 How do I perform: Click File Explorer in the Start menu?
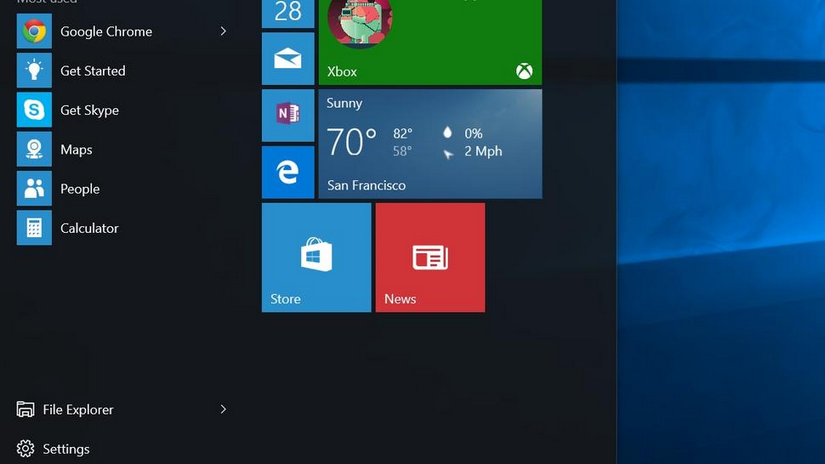(78, 410)
